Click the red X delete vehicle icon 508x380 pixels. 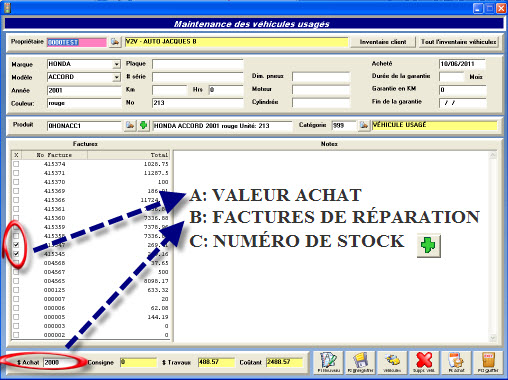(424, 362)
